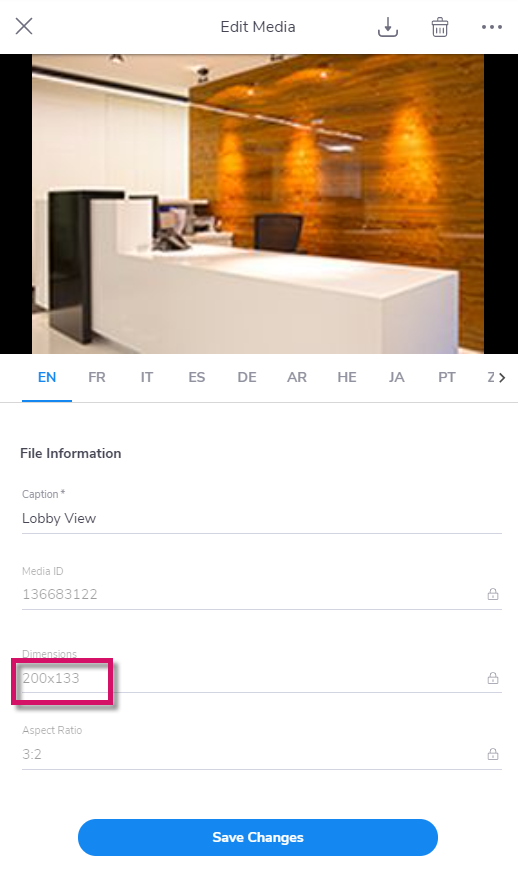Image resolution: width=518 pixels, height=870 pixels.
Task: Select the AR language tab
Action: click(297, 377)
